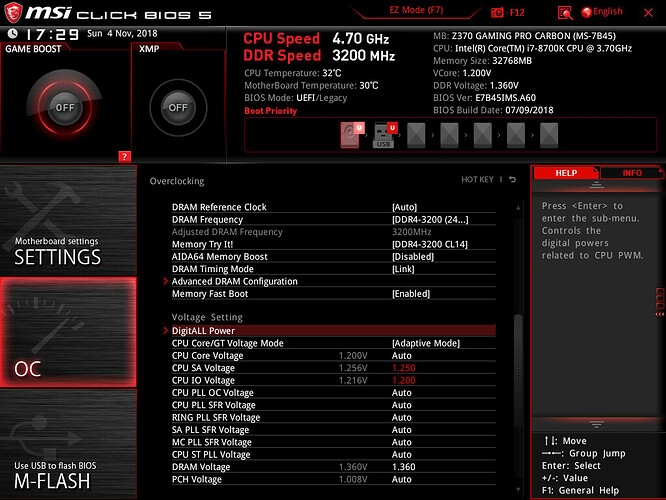
Task: Select SA PLL SFR Voltage row
Action: [333, 429]
